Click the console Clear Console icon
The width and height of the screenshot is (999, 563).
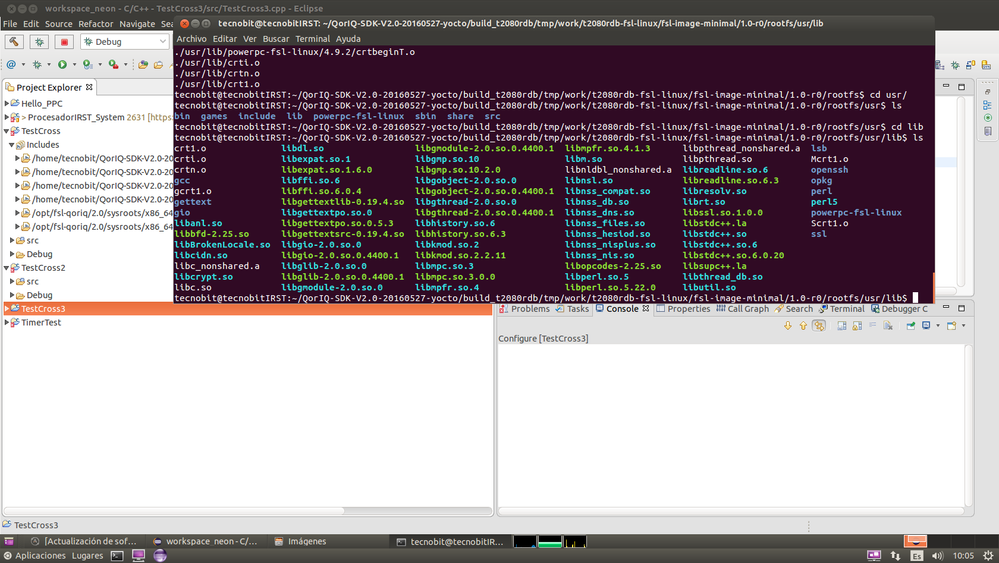tap(888, 325)
